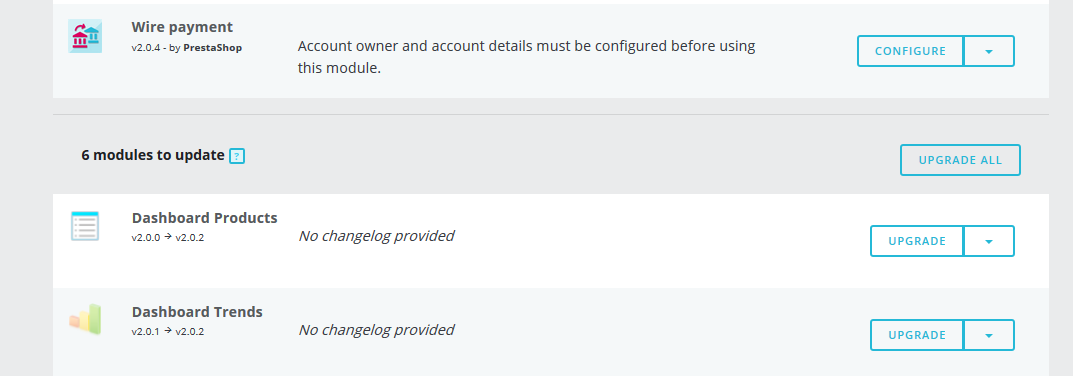Click the Dashboard Products list icon
This screenshot has height=376, width=1073.
pyautogui.click(x=85, y=226)
